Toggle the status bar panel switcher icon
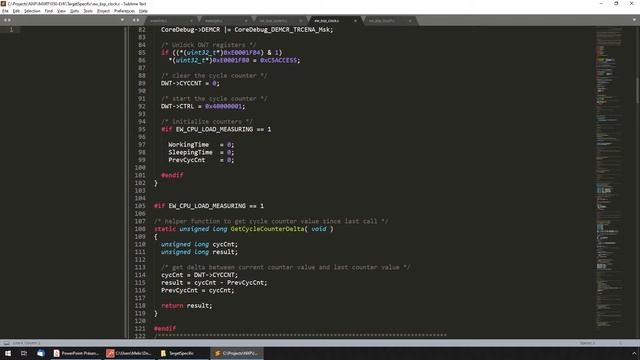The height and width of the screenshot is (360, 640). tap(6, 343)
